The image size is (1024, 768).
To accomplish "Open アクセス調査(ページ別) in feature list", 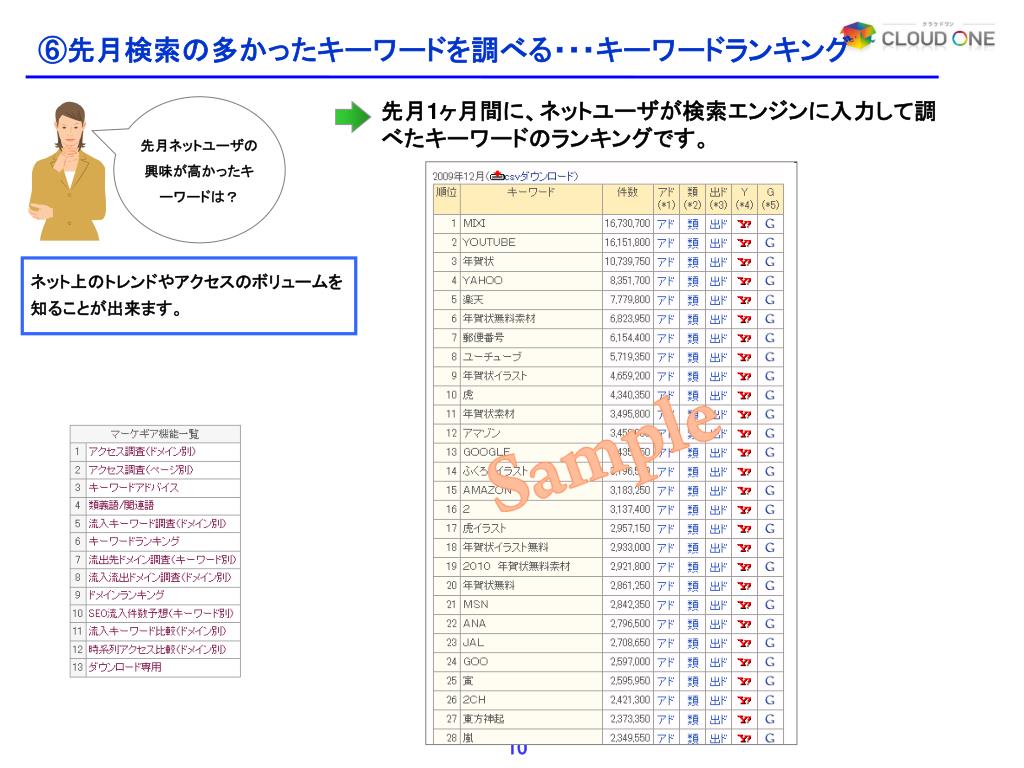I will (140, 470).
